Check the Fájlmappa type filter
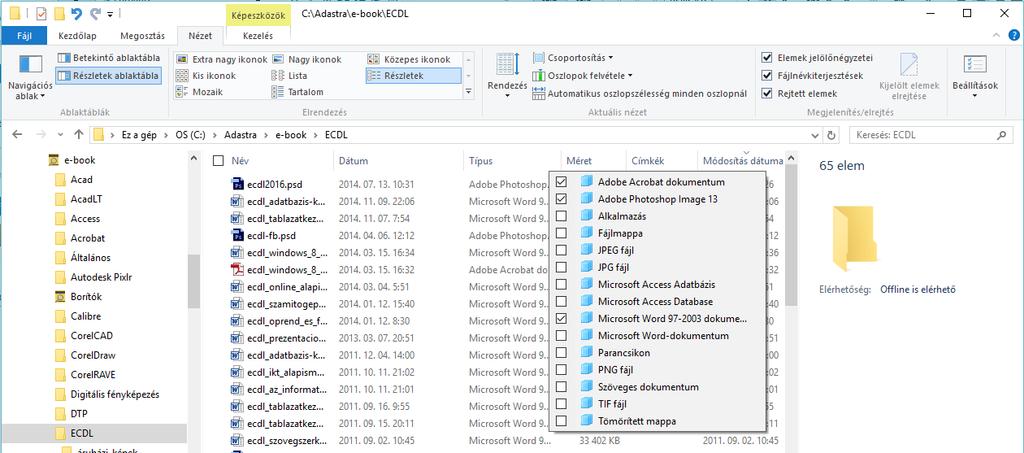This screenshot has height=453, width=1024. coord(561,232)
